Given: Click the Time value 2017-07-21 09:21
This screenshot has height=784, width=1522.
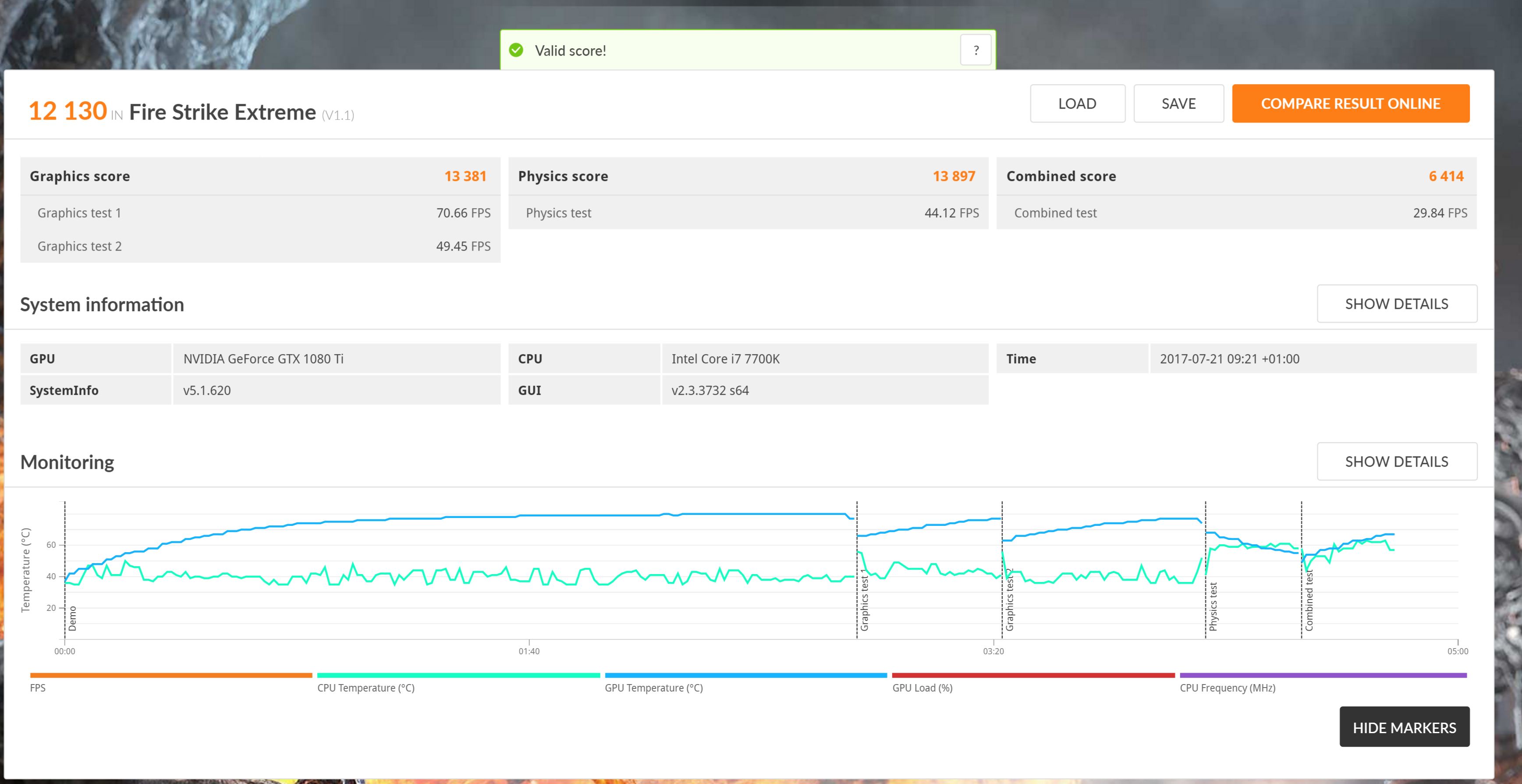Looking at the screenshot, I should (1313, 358).
